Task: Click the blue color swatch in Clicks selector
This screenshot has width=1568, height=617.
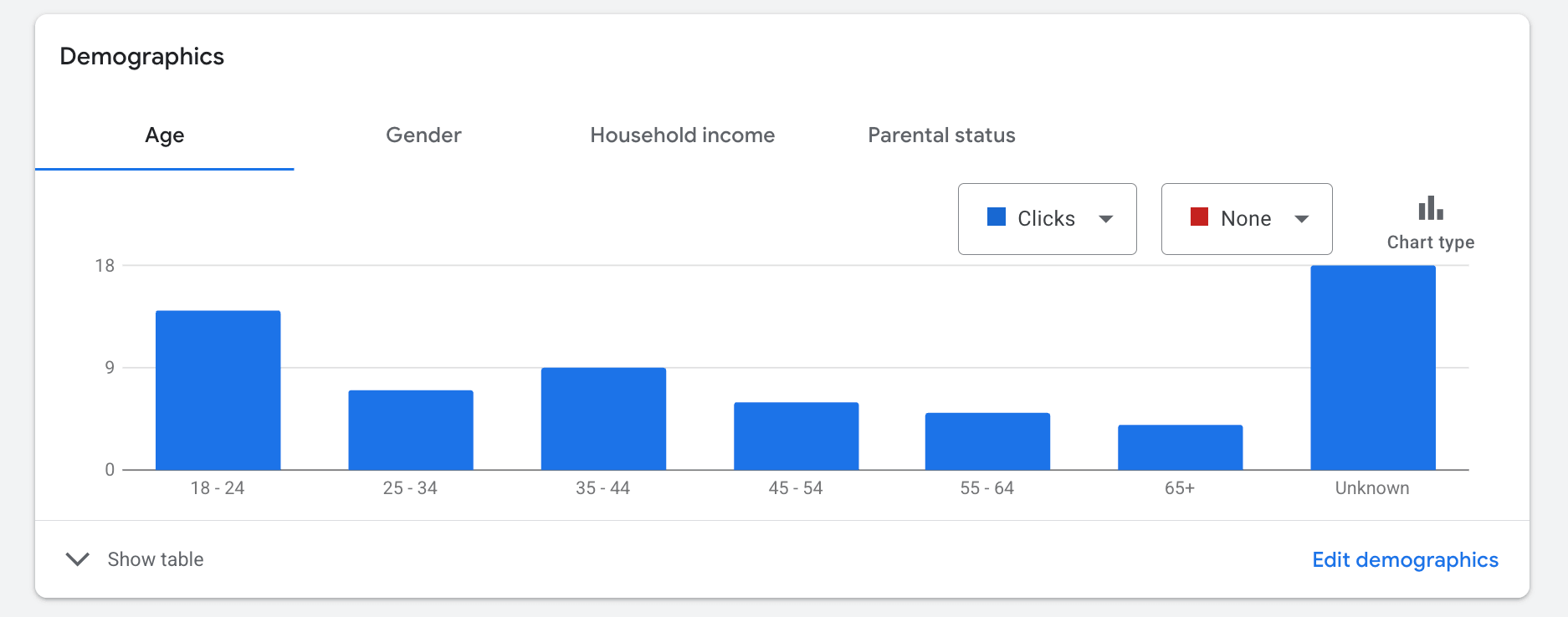Action: point(997,217)
